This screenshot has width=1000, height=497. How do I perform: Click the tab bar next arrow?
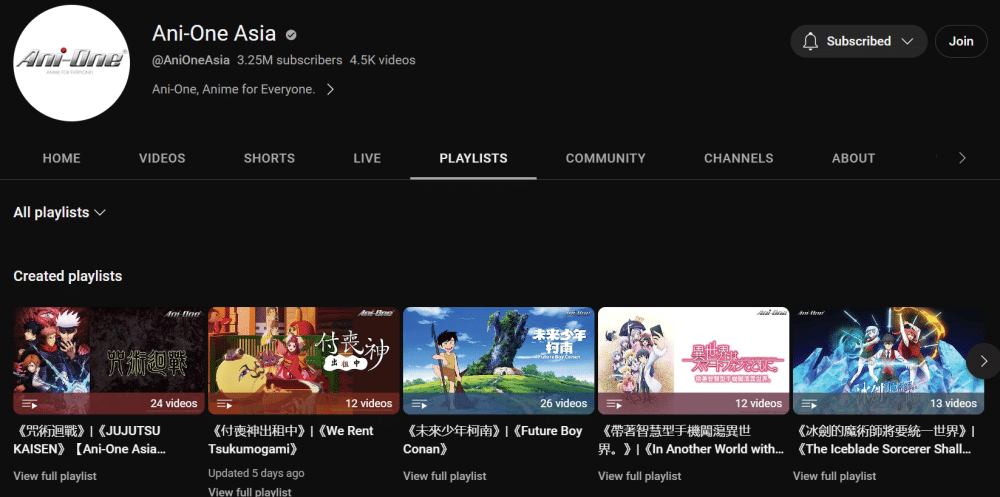[962, 158]
